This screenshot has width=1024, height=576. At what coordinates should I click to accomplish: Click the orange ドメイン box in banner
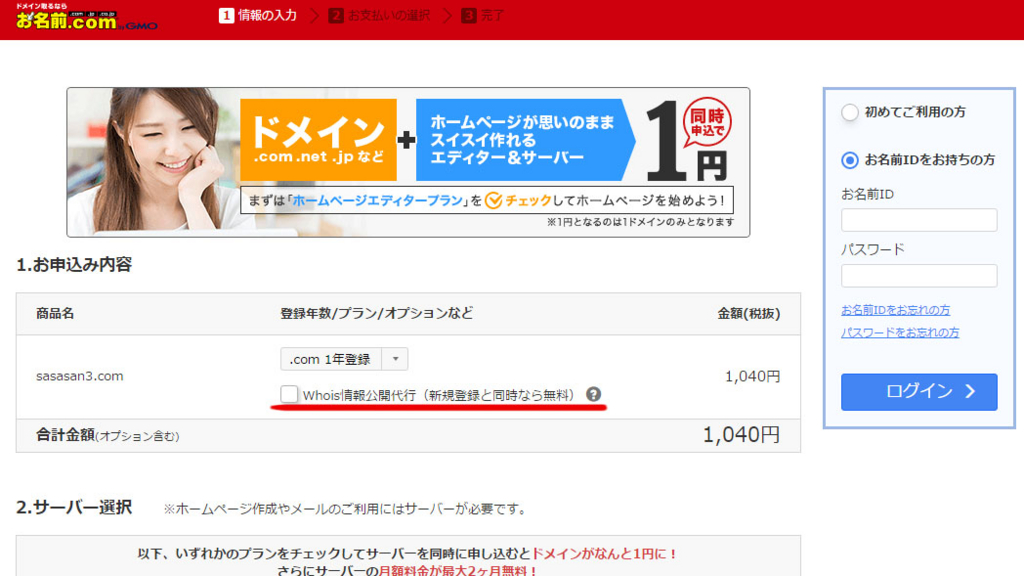tap(318, 139)
